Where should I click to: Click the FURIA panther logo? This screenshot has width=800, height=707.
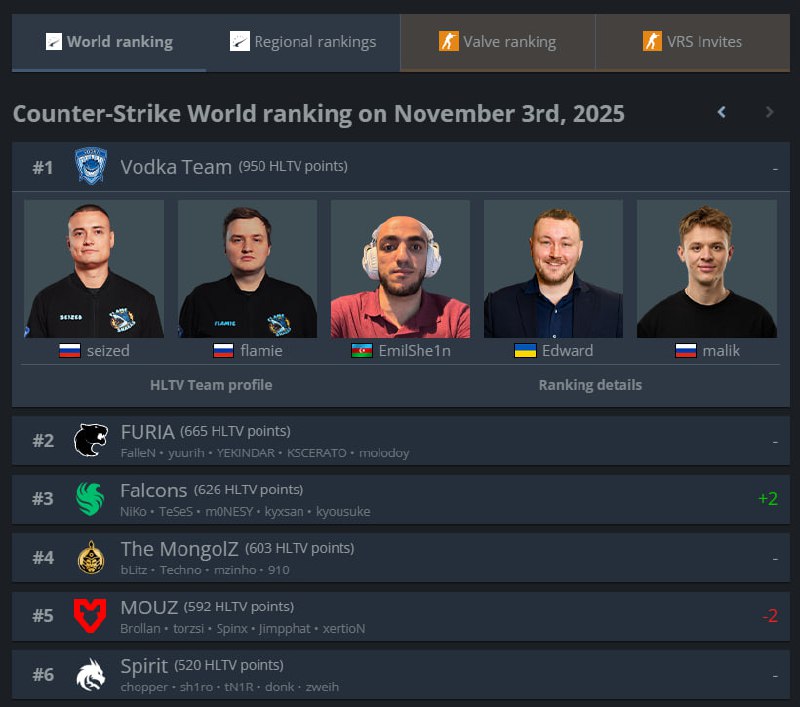(x=91, y=440)
